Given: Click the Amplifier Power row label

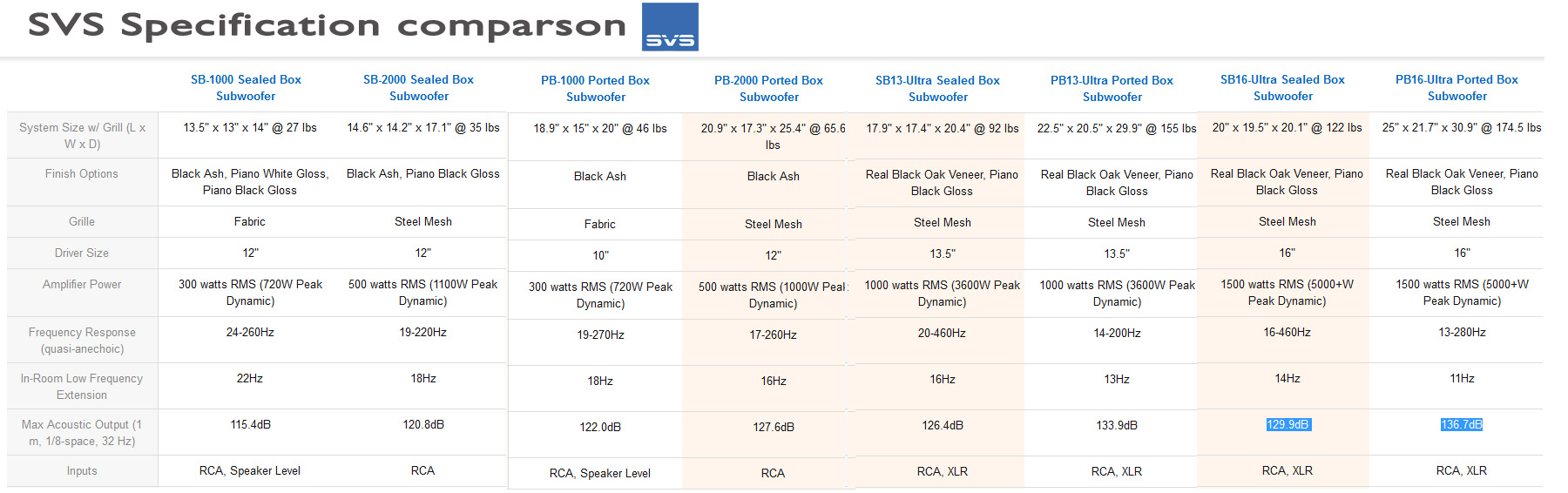Looking at the screenshot, I should click(x=82, y=285).
